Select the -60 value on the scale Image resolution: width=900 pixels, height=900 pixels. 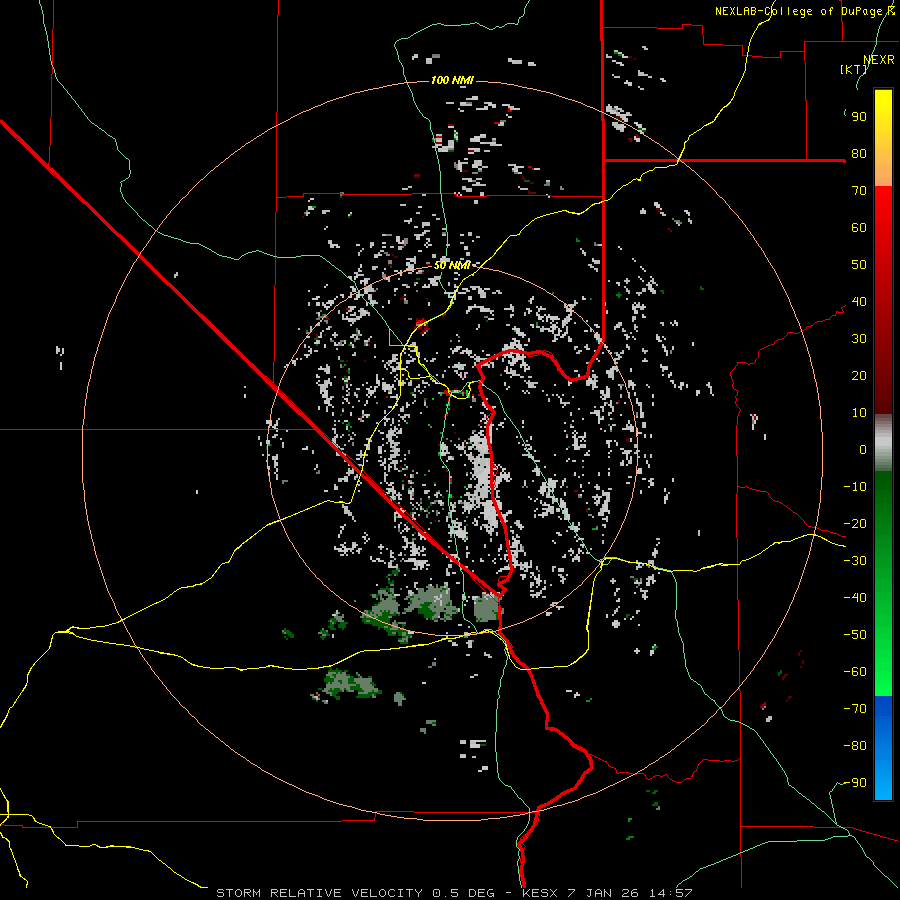point(855,672)
